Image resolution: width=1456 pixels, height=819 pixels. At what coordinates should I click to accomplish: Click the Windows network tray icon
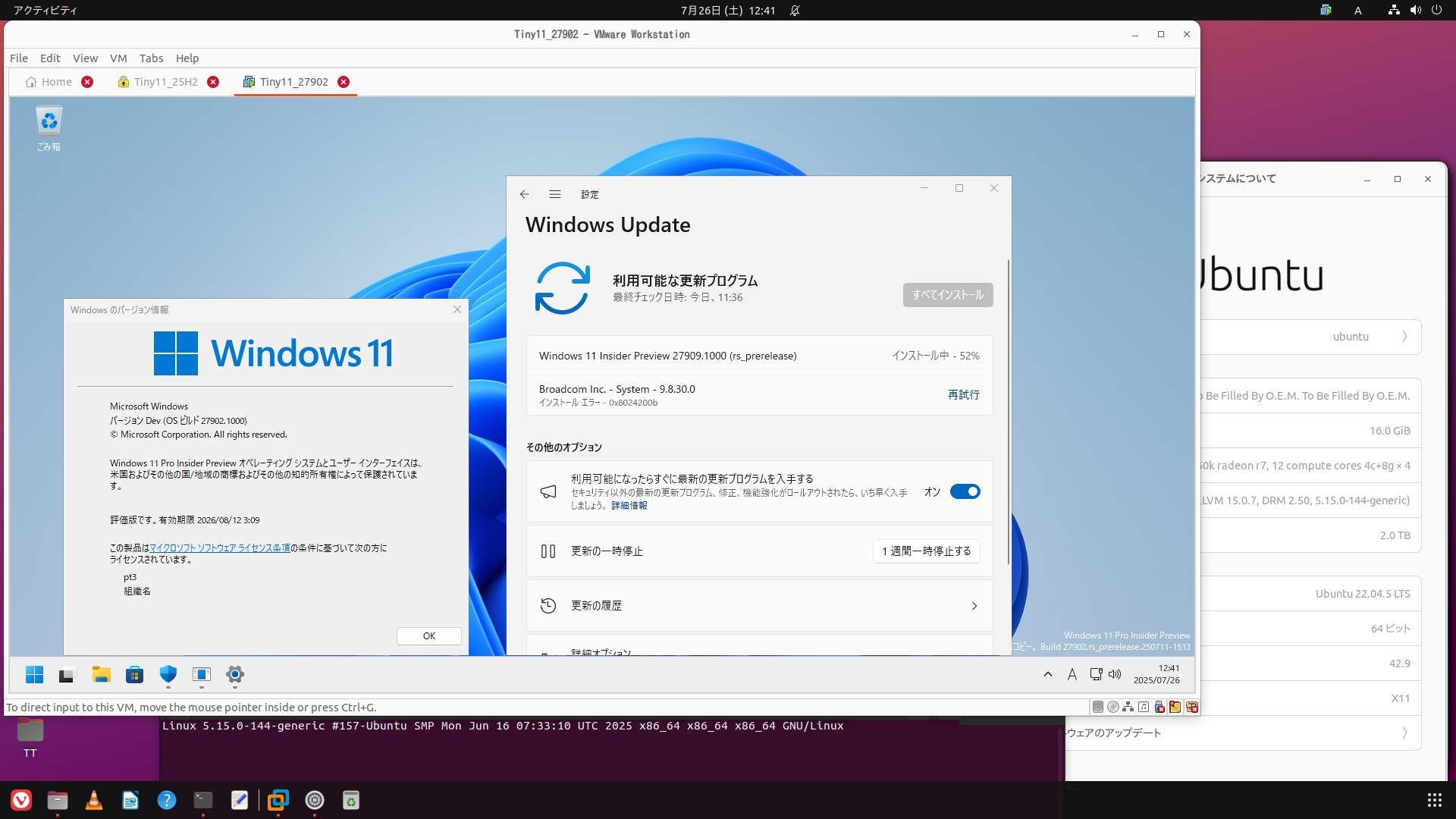coord(1096,674)
